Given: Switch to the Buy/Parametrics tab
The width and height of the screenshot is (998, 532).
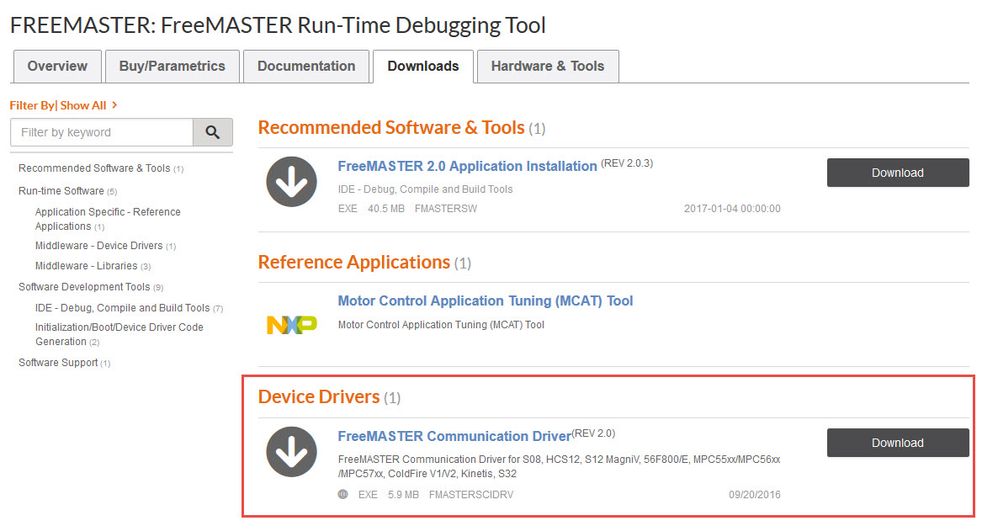Looking at the screenshot, I should click(172, 67).
